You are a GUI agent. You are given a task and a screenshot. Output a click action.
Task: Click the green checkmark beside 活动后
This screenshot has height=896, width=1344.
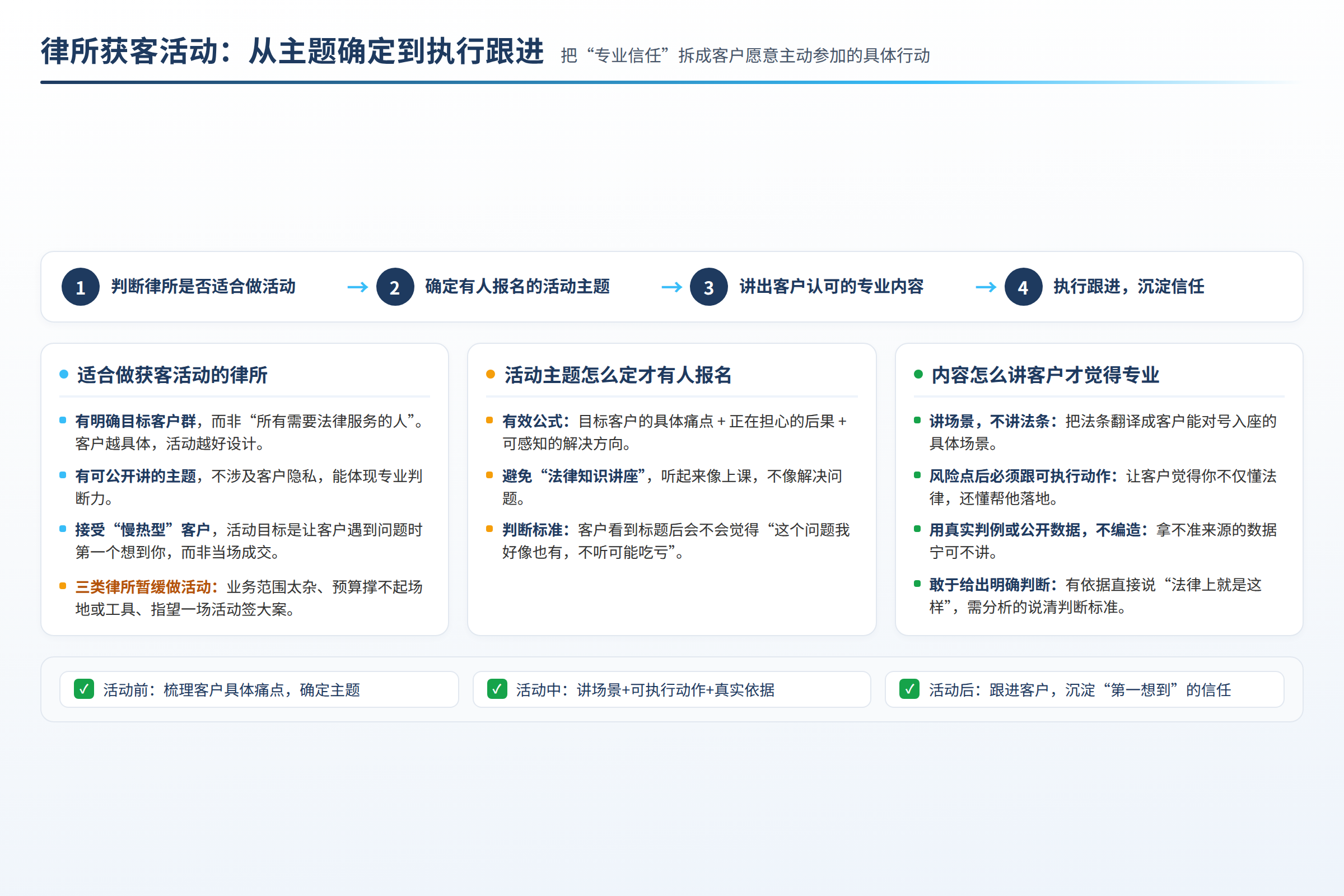(x=909, y=689)
